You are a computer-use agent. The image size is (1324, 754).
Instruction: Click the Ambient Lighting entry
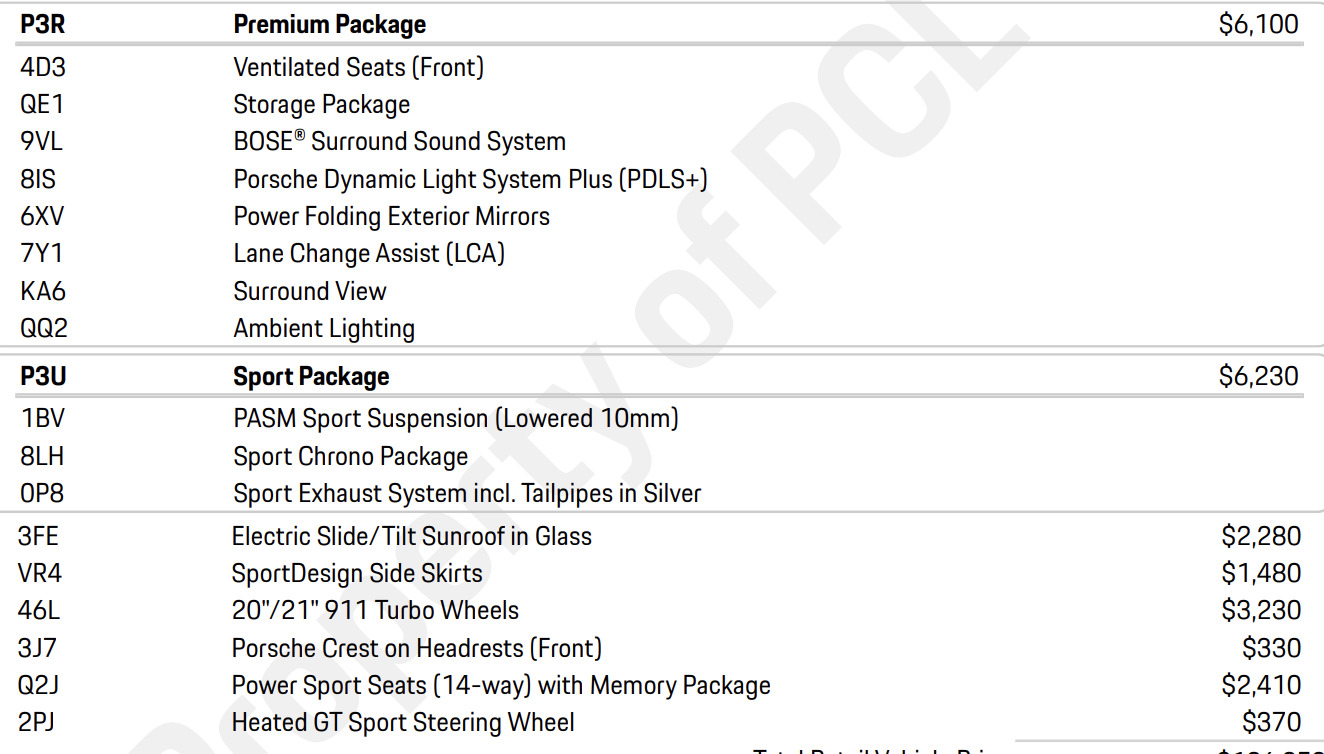[x=324, y=328]
